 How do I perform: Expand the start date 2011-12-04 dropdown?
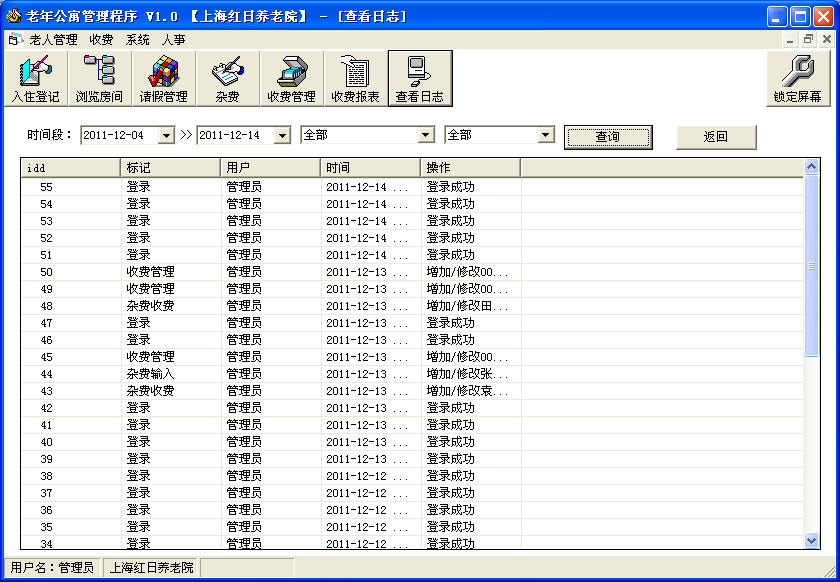tap(166, 135)
